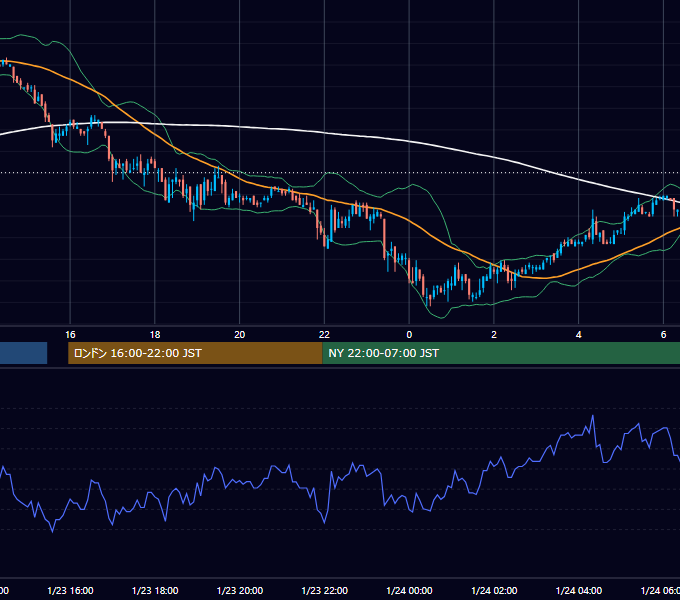Image resolution: width=680 pixels, height=600 pixels.
Task: Click the 1/24 02:00 time axis label
Action: coord(494,590)
